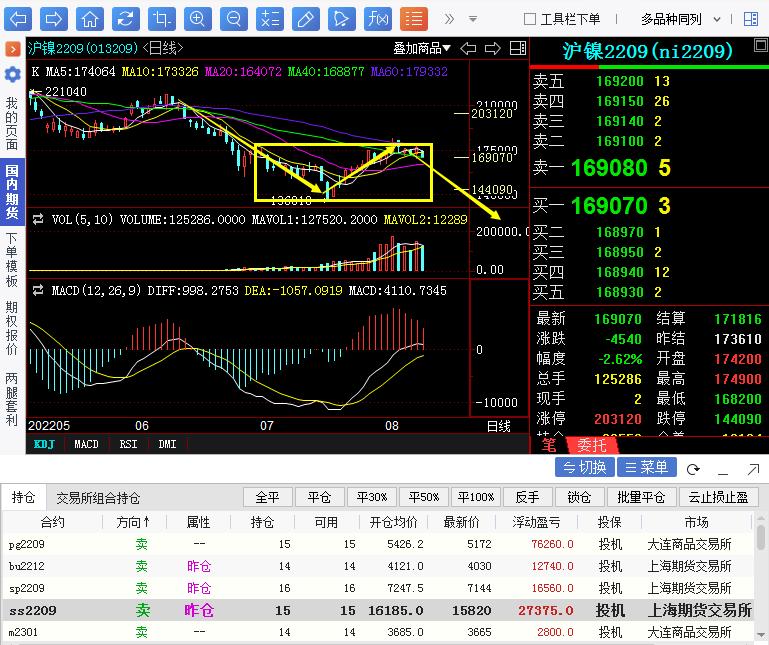This screenshot has height=645, width=769.
Task: Go to the home page icon
Action: [x=90, y=18]
